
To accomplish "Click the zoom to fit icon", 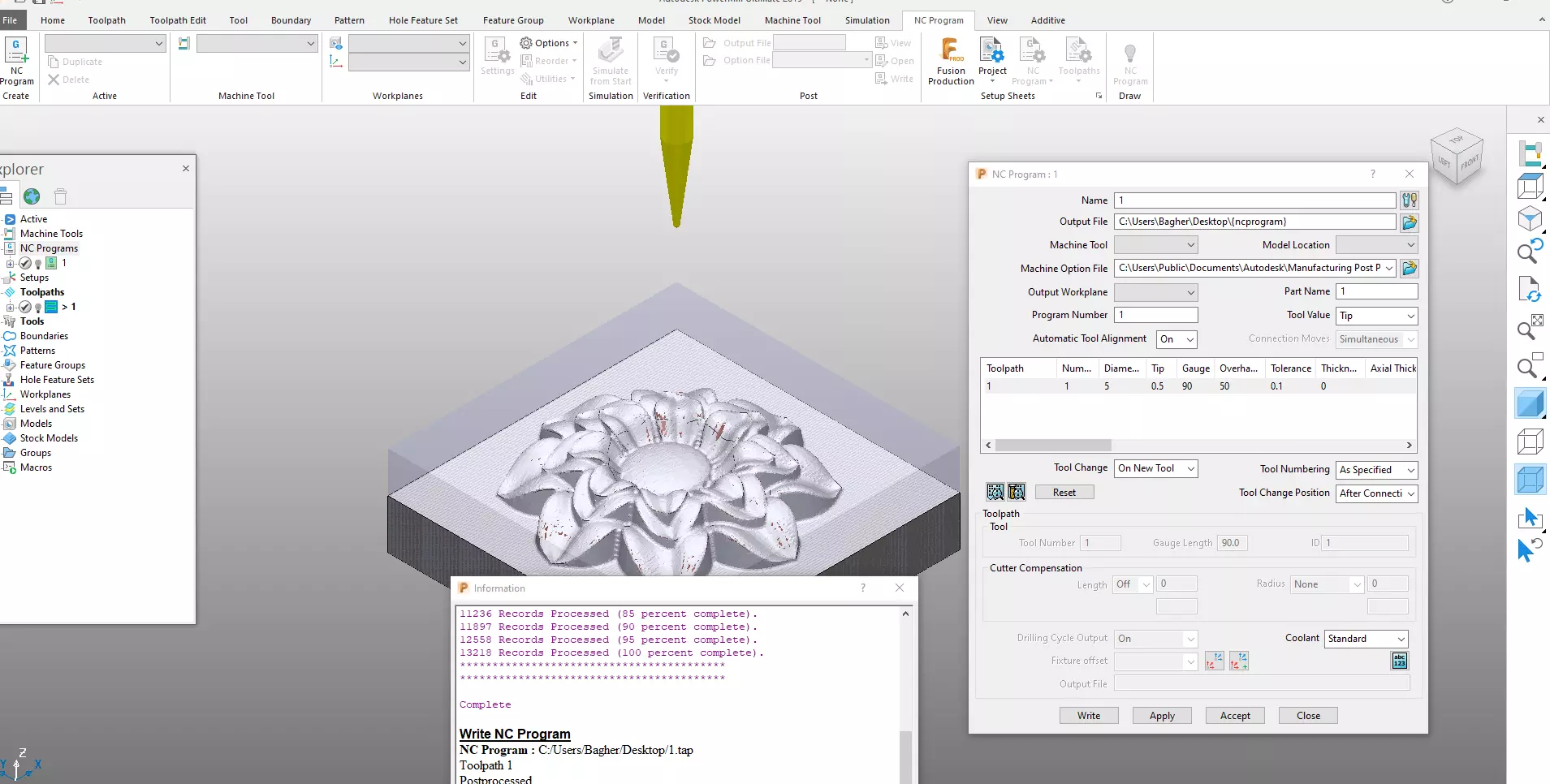I will coord(1531,327).
